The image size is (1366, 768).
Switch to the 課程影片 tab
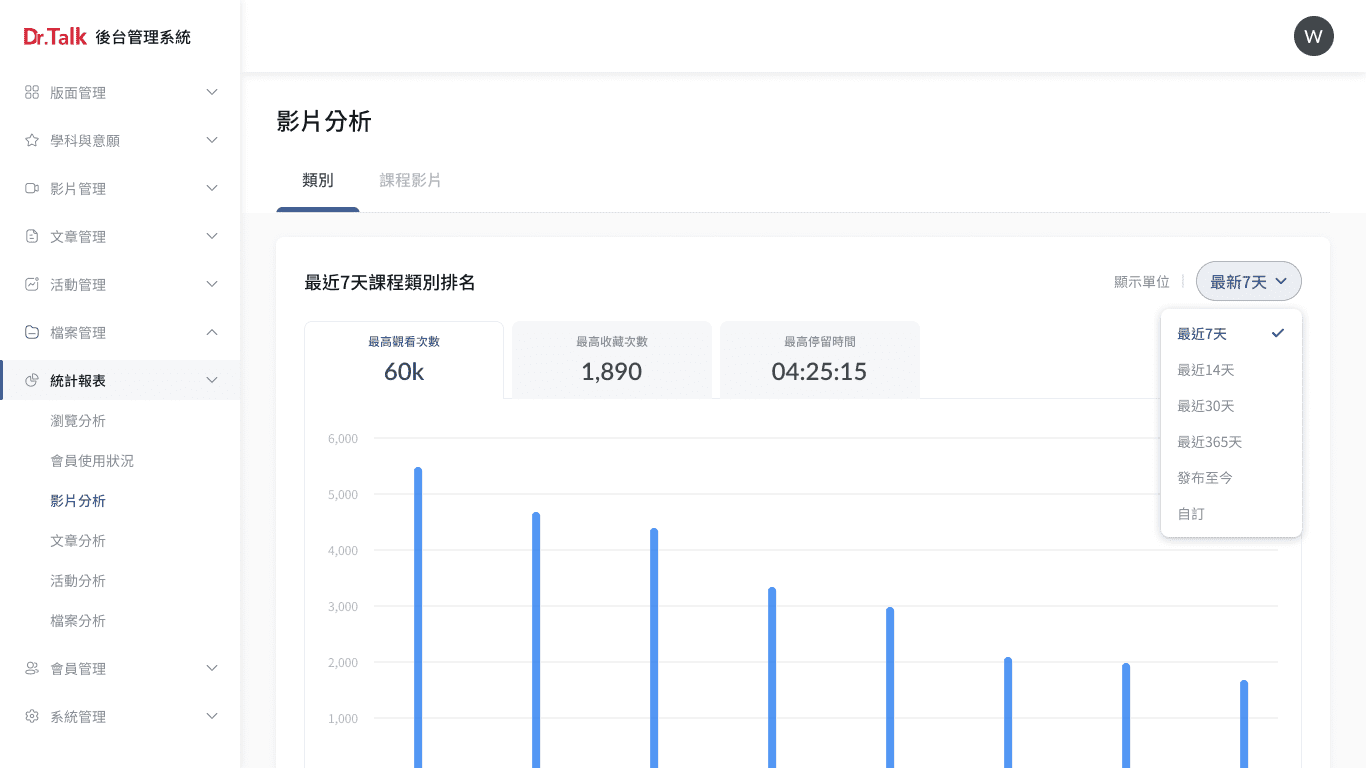(x=410, y=181)
